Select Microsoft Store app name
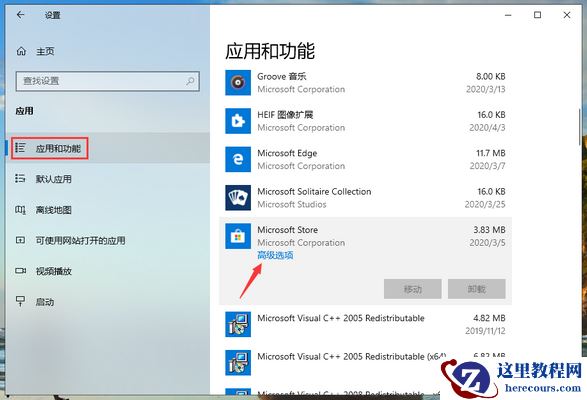Viewport: 587px width, 400px height. 288,230
